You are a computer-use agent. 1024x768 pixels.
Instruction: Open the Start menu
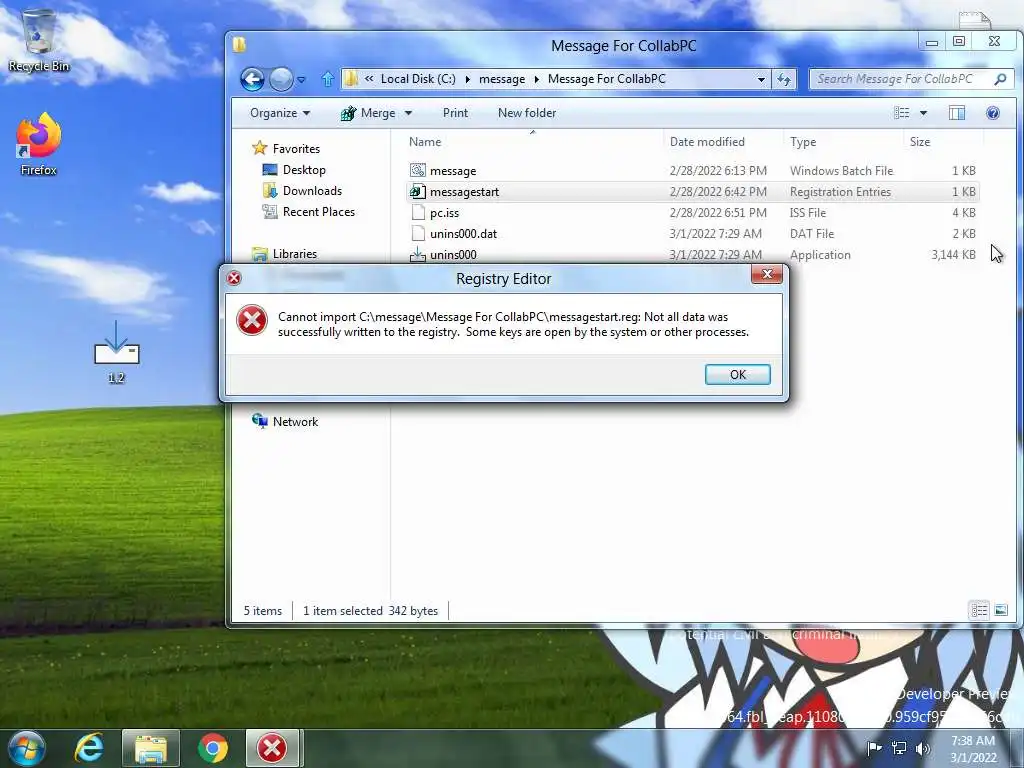click(x=25, y=748)
